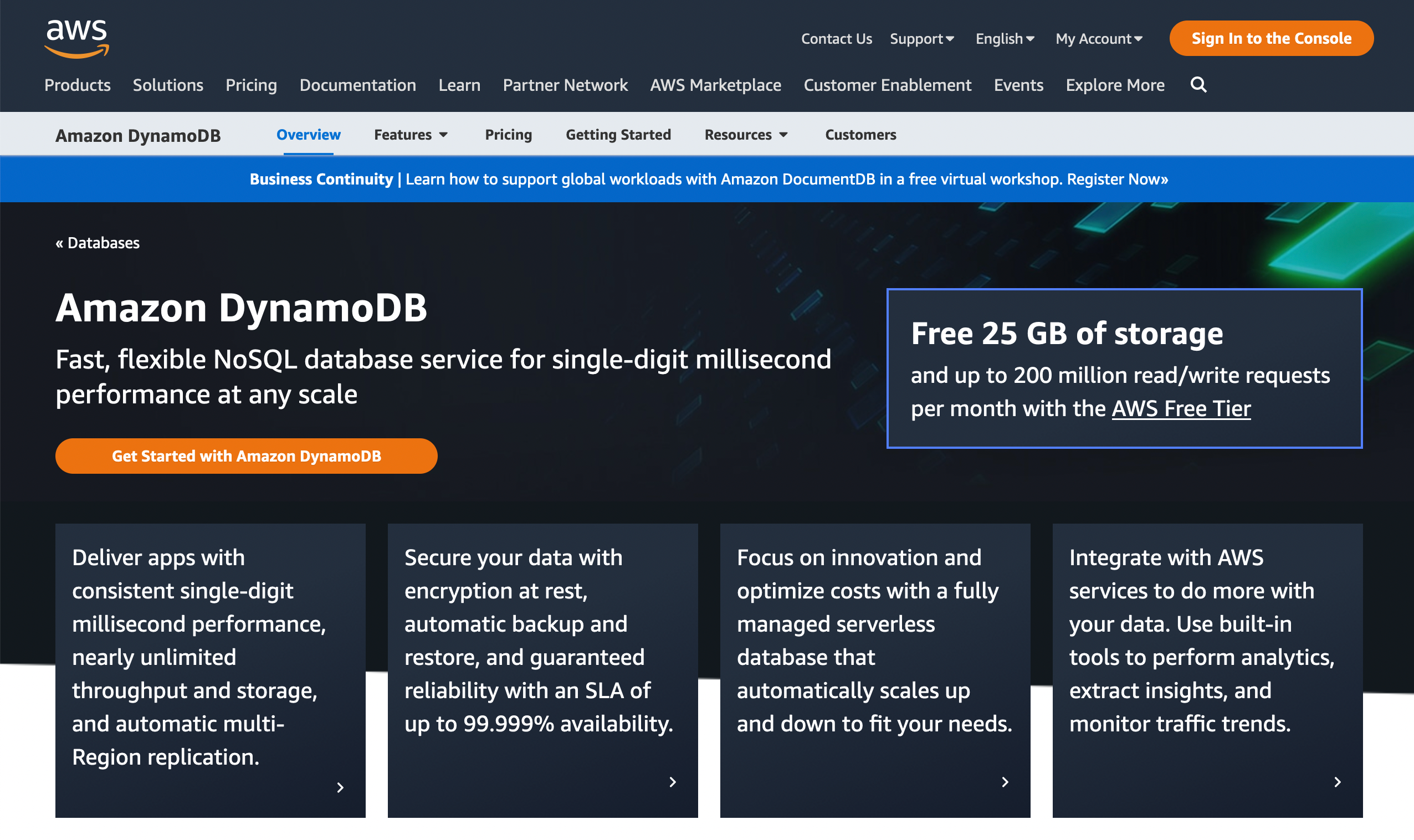1414x840 pixels.
Task: Click the Register Now banner link
Action: (1117, 179)
